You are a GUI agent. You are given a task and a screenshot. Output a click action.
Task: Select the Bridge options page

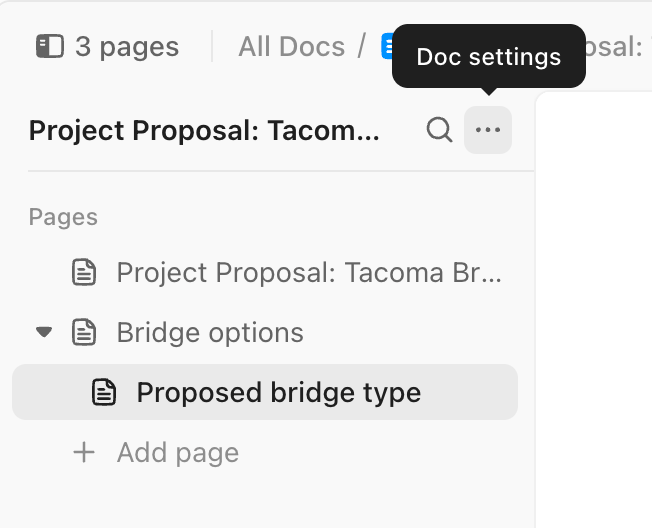[210, 333]
